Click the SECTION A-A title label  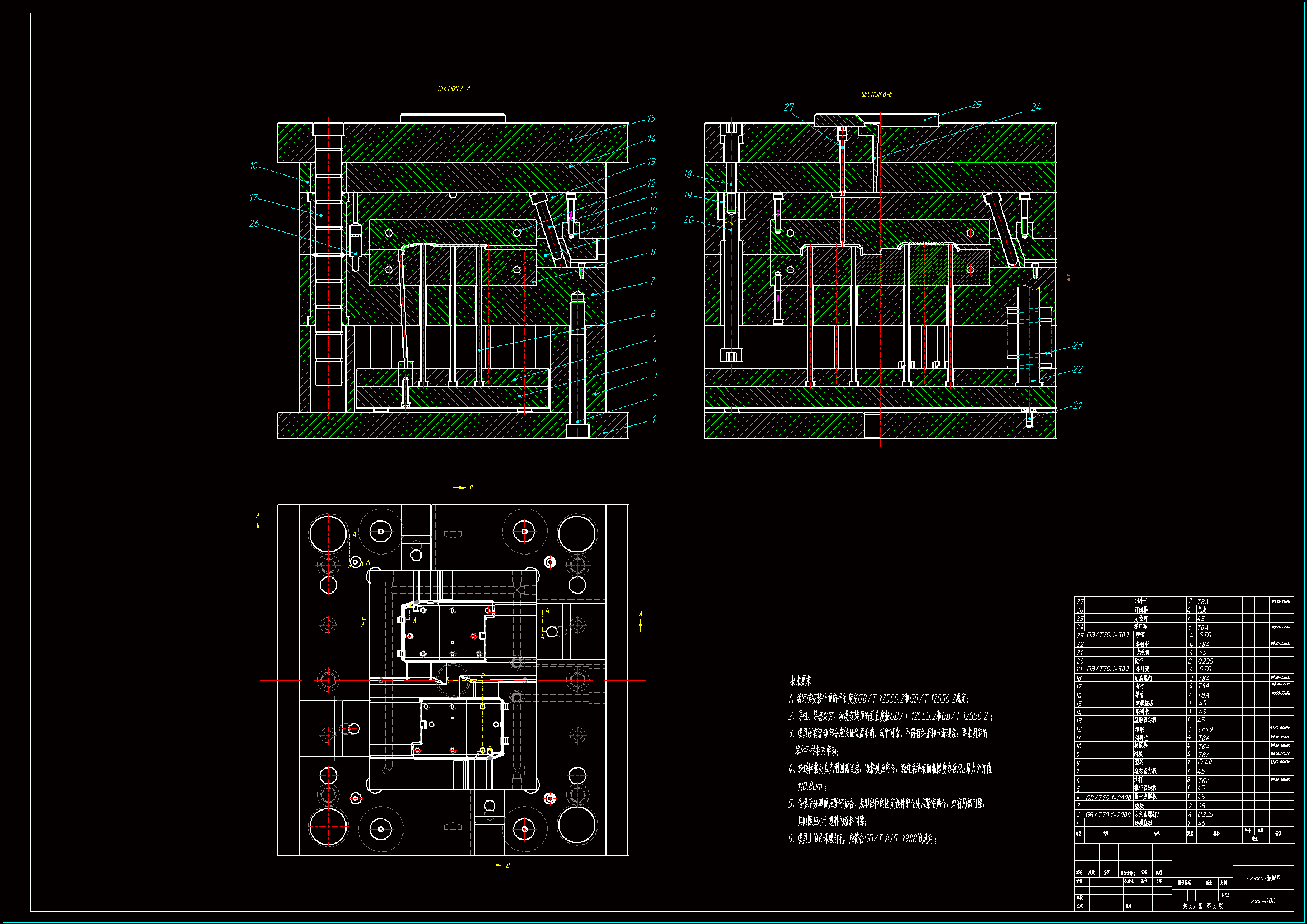click(x=454, y=89)
